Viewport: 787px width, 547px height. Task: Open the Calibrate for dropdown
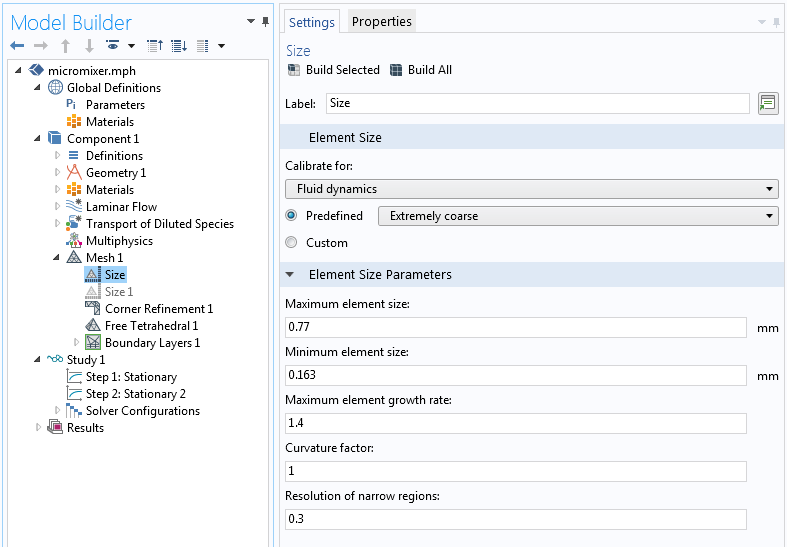point(532,189)
